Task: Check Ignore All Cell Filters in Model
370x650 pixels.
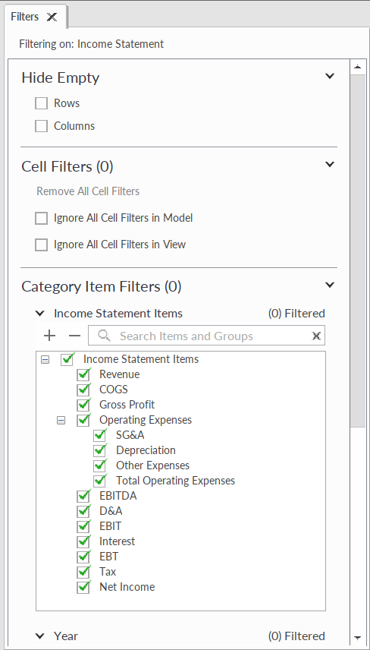Action: coord(41,218)
